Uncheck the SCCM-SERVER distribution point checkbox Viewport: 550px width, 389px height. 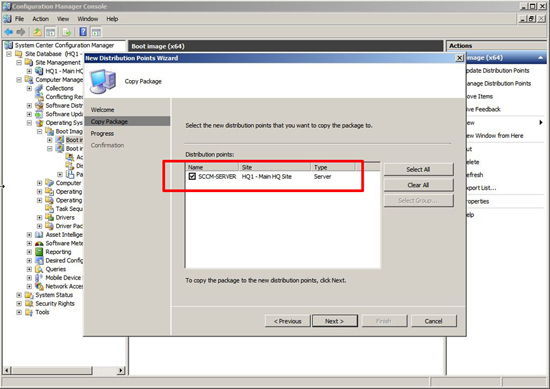click(192, 176)
